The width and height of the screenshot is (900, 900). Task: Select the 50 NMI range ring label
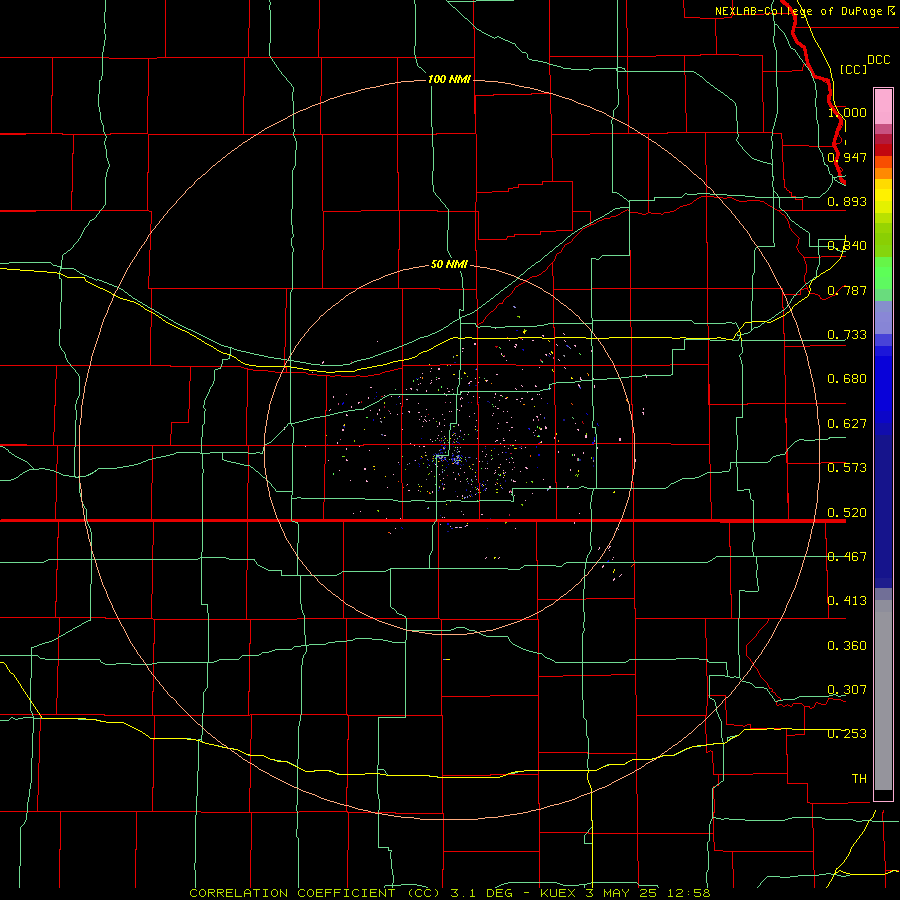449,264
